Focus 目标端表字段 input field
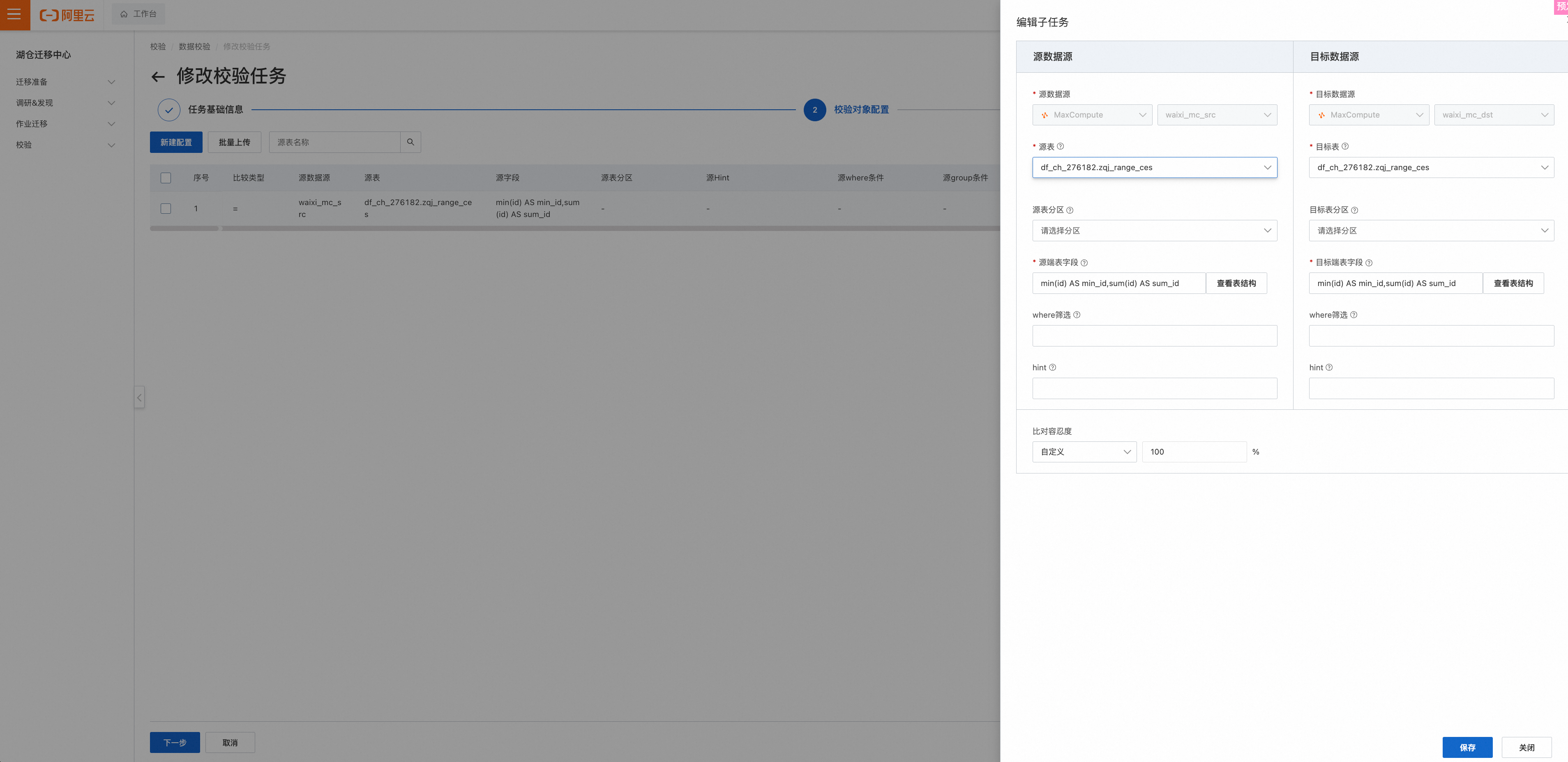 (x=1396, y=283)
